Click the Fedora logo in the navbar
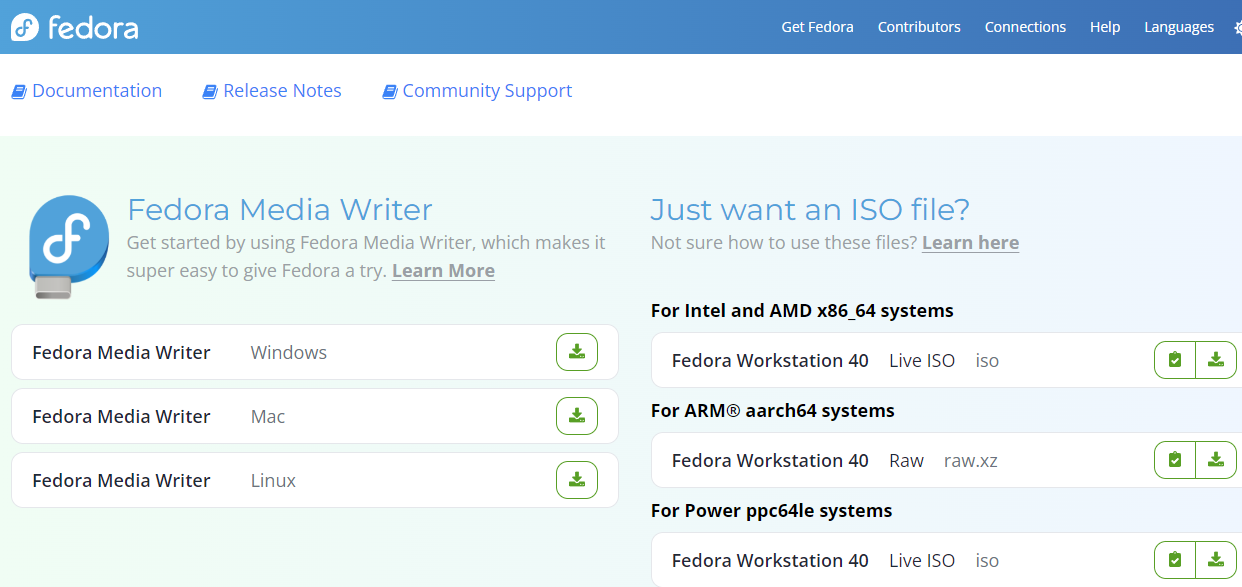This screenshot has height=587, width=1242. [73, 27]
